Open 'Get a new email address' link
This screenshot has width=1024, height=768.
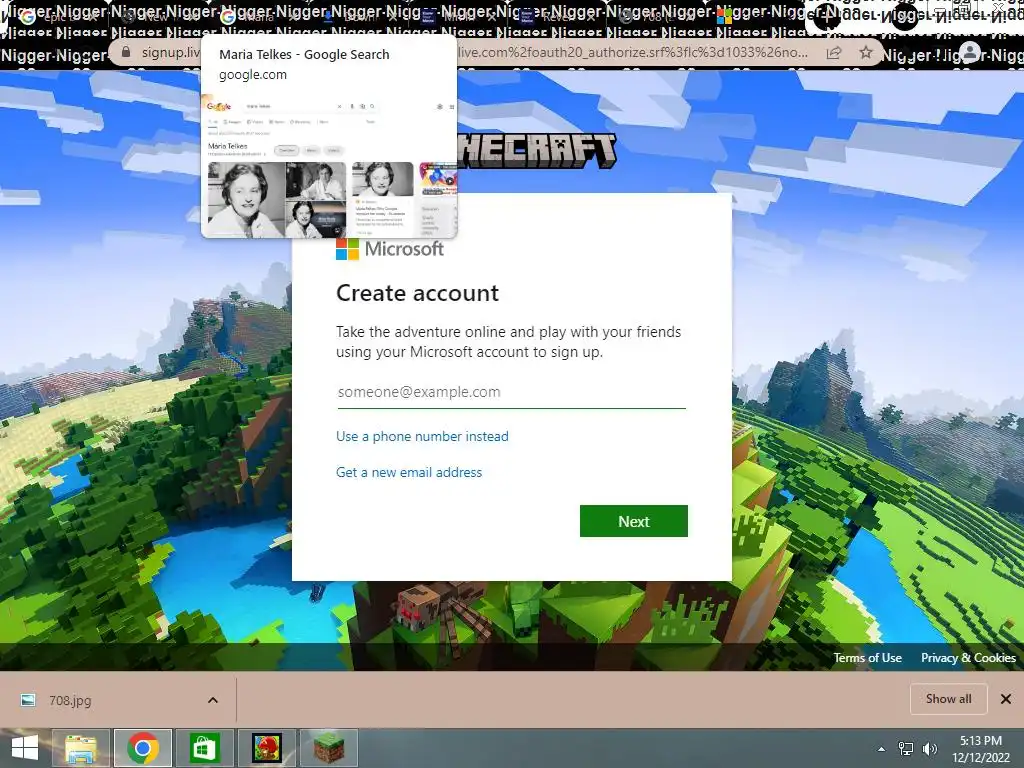click(x=409, y=472)
